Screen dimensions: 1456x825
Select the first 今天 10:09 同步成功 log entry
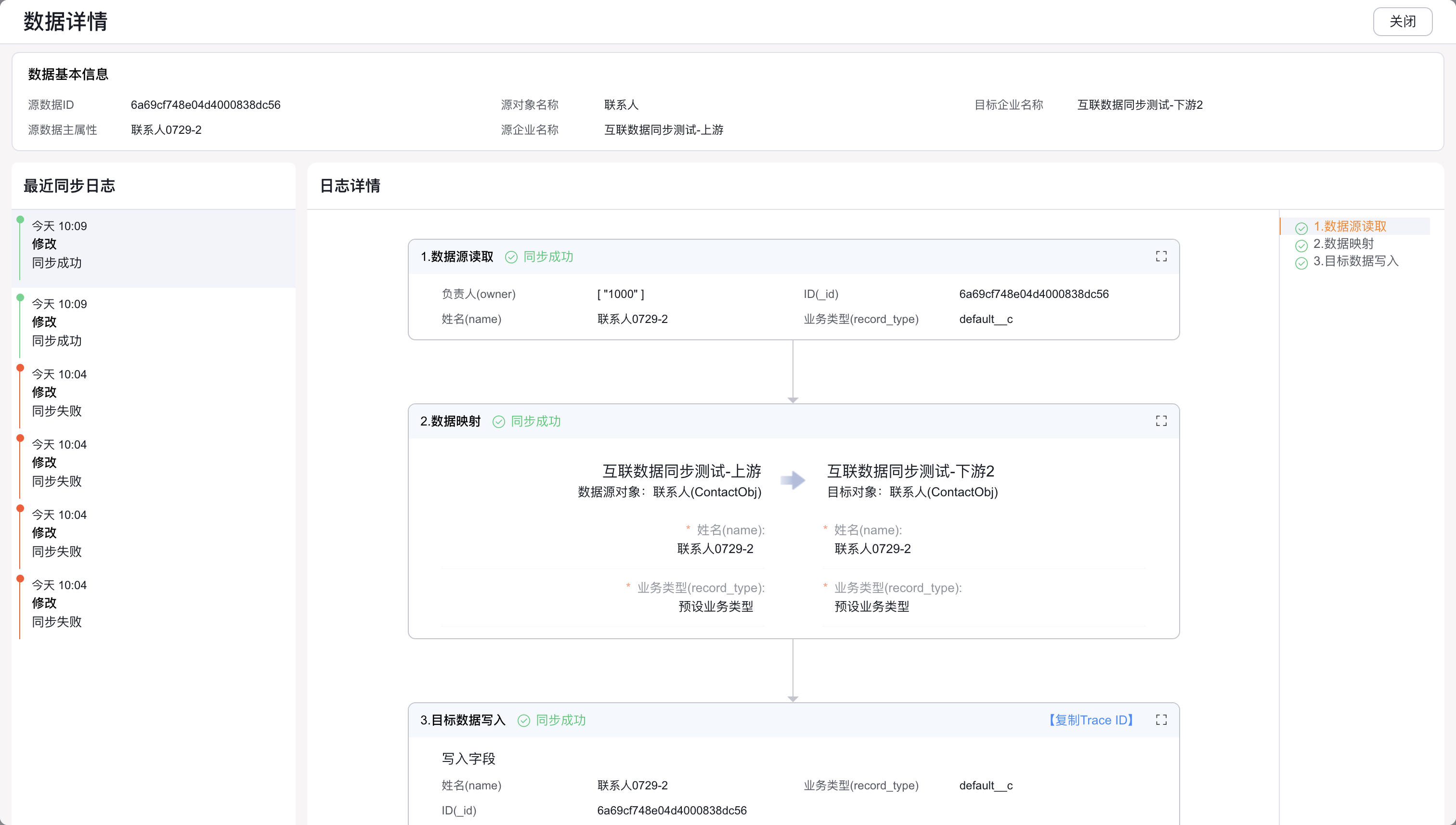(x=154, y=248)
